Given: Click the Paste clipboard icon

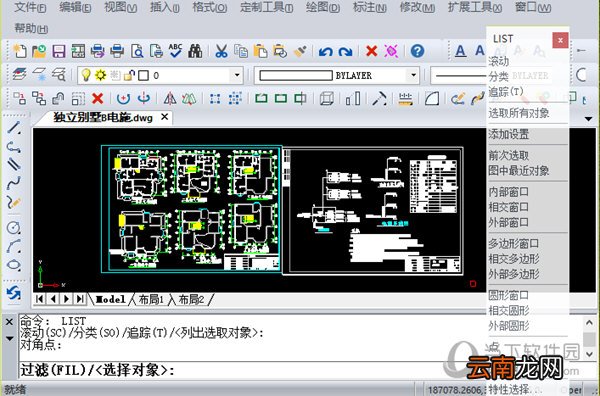Looking at the screenshot, I should (x=261, y=51).
